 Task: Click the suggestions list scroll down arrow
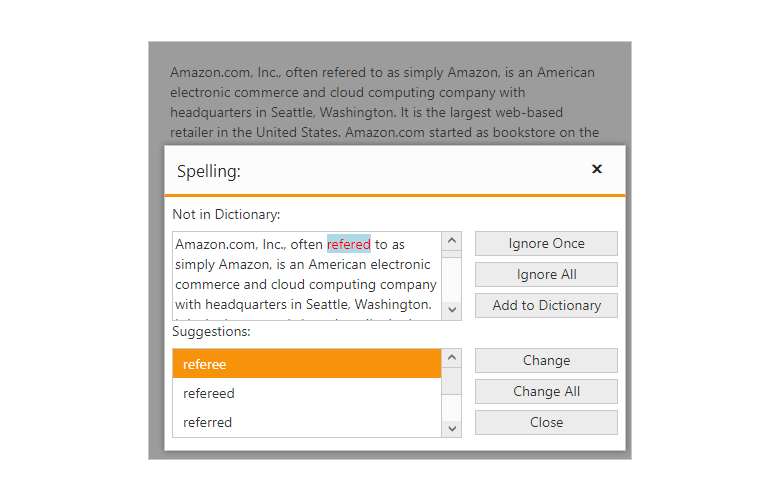click(452, 428)
